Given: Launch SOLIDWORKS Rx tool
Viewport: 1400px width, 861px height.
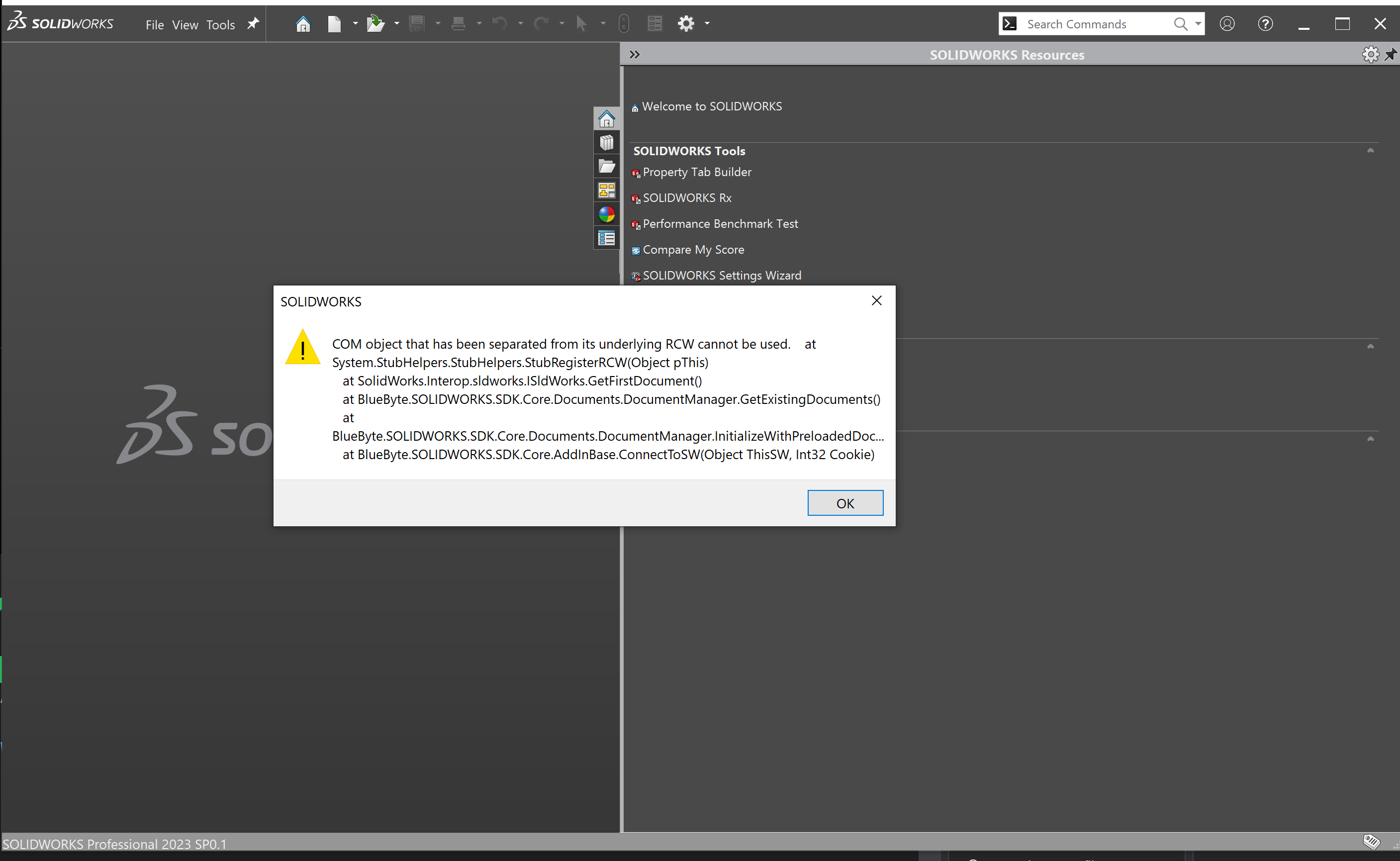Looking at the screenshot, I should (x=687, y=198).
